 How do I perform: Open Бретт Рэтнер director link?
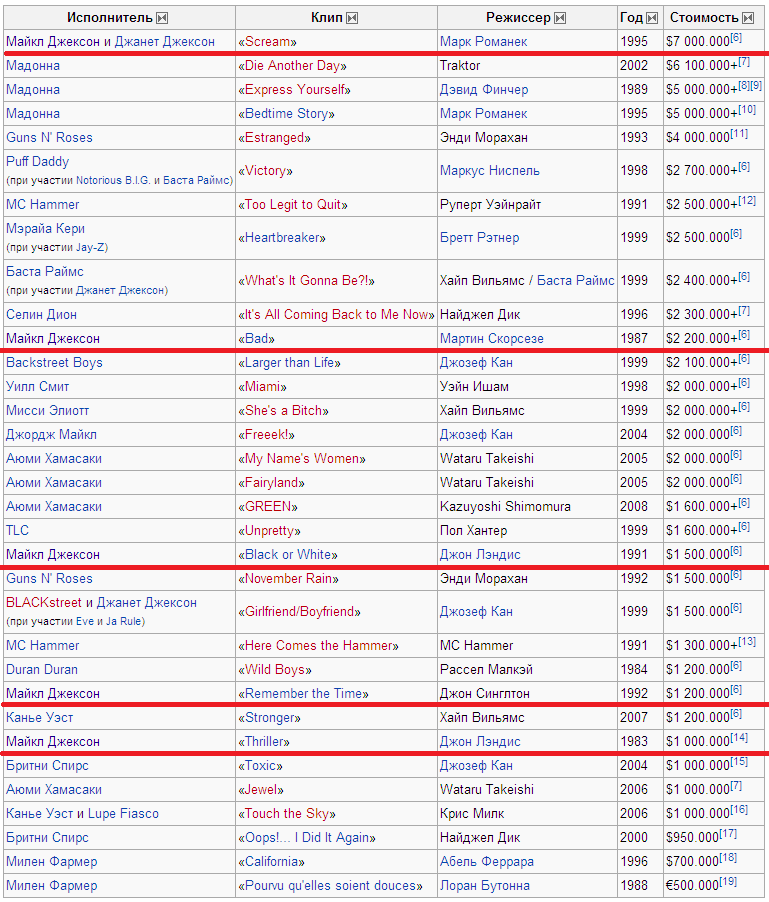point(479,238)
